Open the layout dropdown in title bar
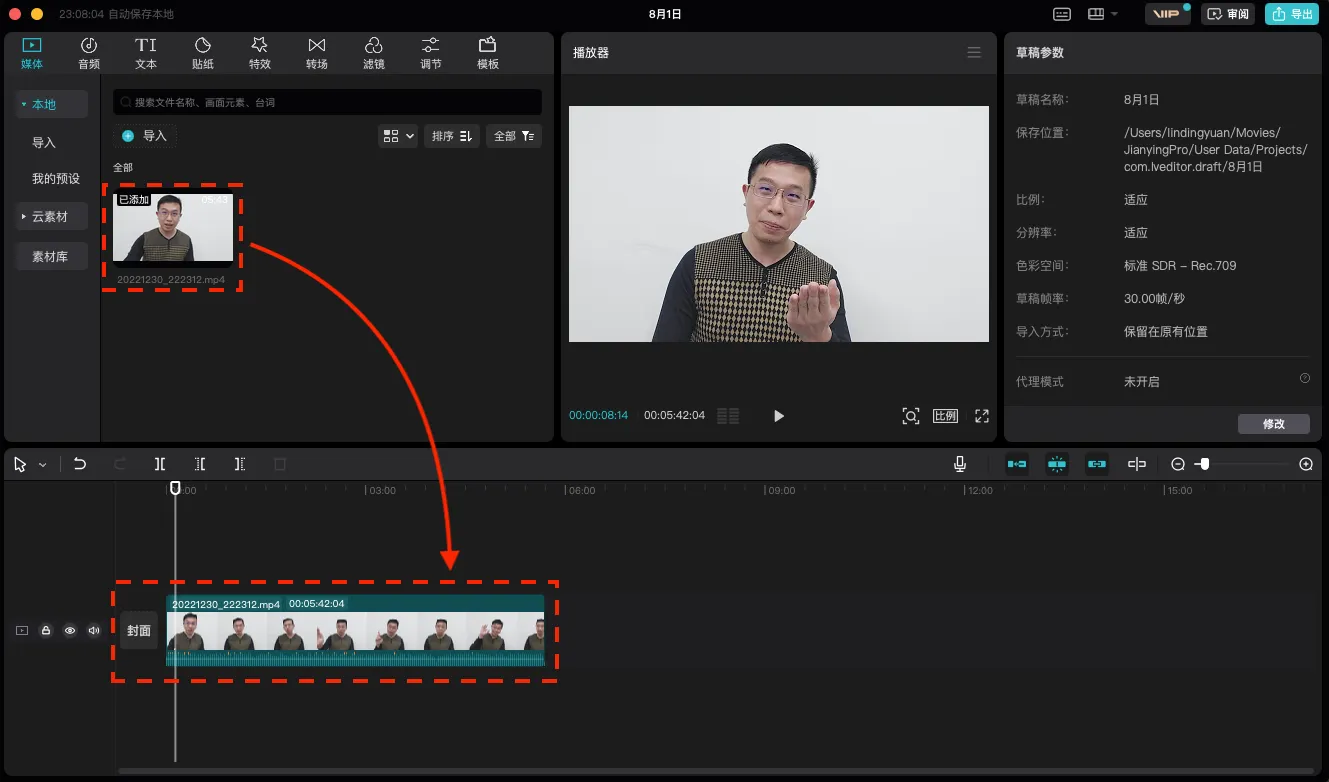 [x=1103, y=14]
